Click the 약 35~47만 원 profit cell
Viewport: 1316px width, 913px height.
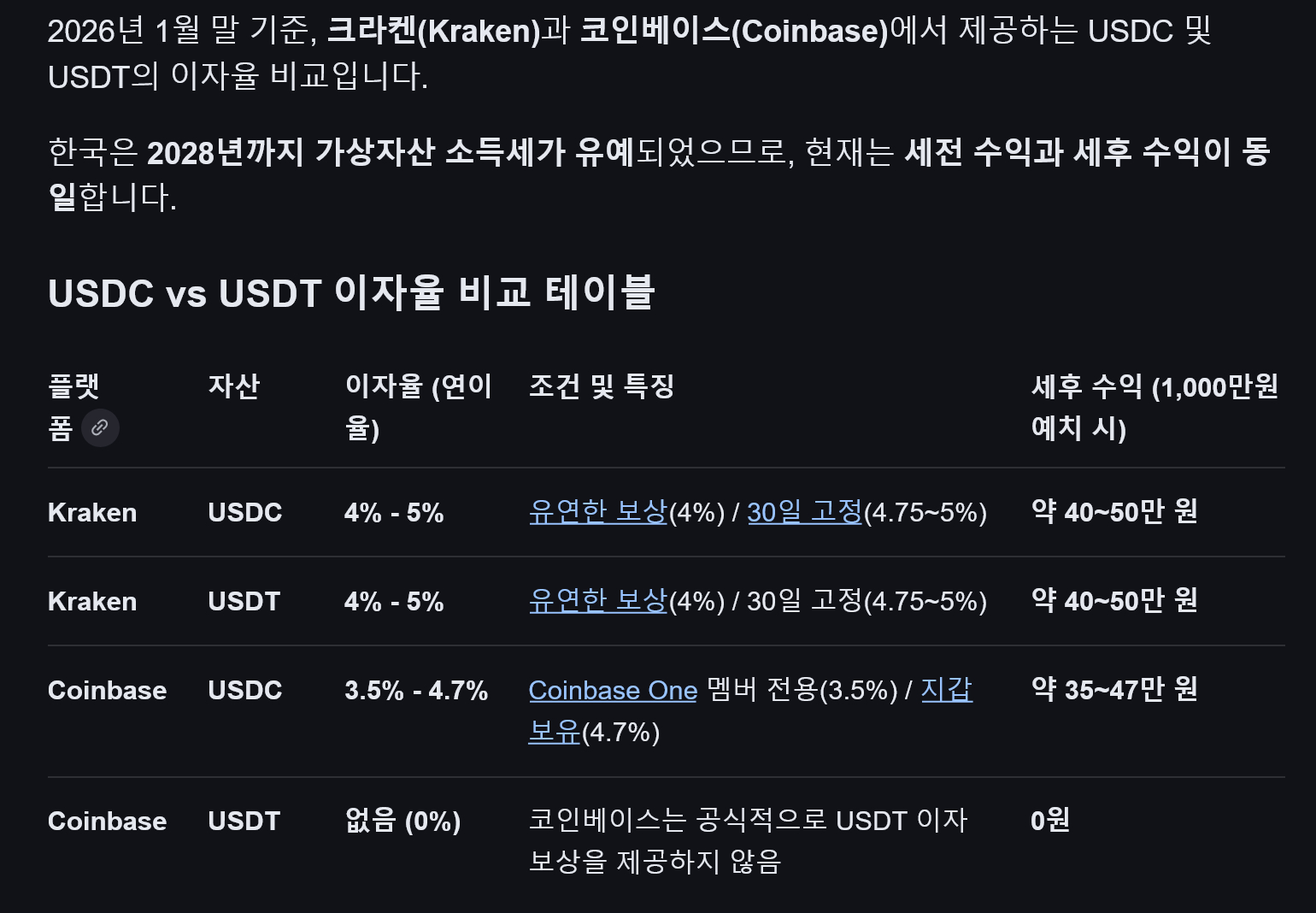[x=1114, y=690]
